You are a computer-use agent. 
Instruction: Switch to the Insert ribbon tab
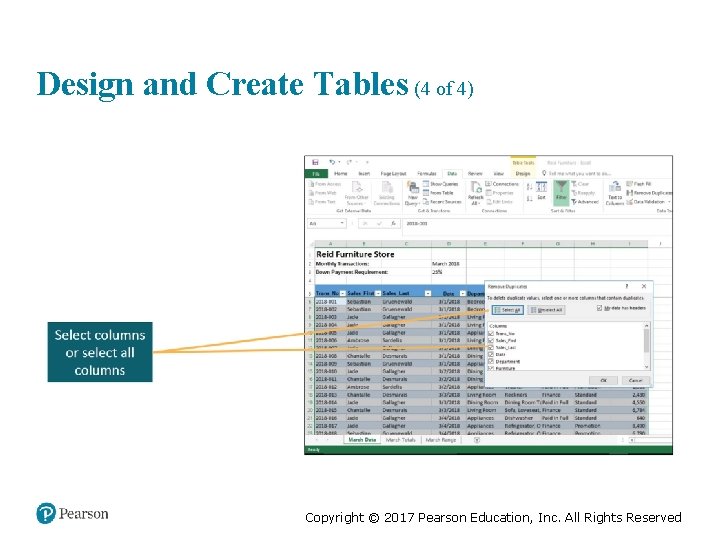[364, 174]
